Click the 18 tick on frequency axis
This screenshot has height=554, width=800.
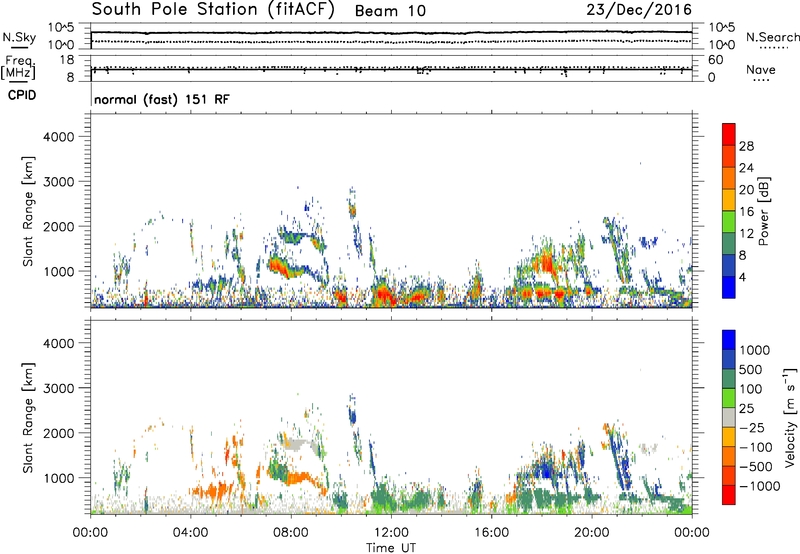coord(67,60)
